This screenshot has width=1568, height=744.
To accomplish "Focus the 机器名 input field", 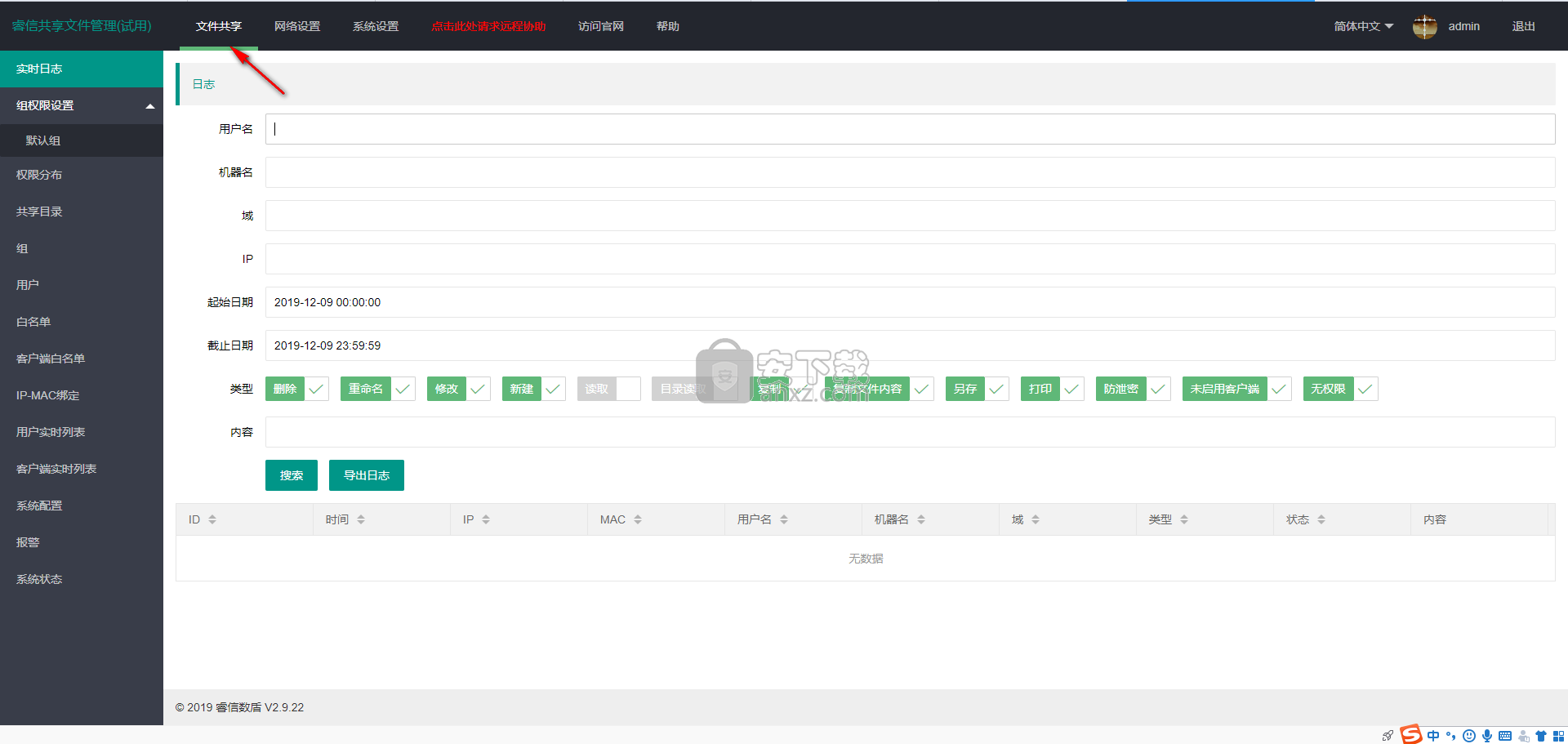I will tap(910, 172).
